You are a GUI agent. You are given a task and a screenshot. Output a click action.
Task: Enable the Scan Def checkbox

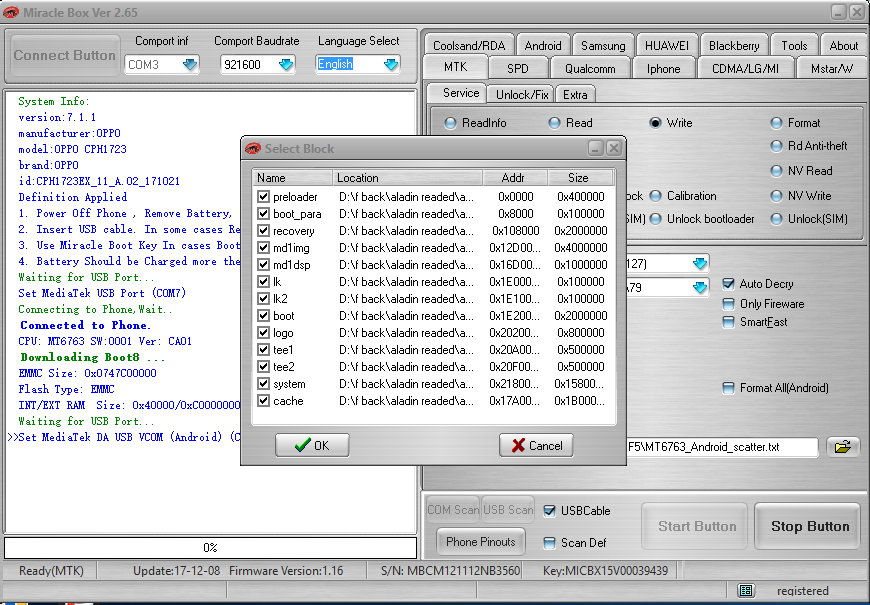549,543
